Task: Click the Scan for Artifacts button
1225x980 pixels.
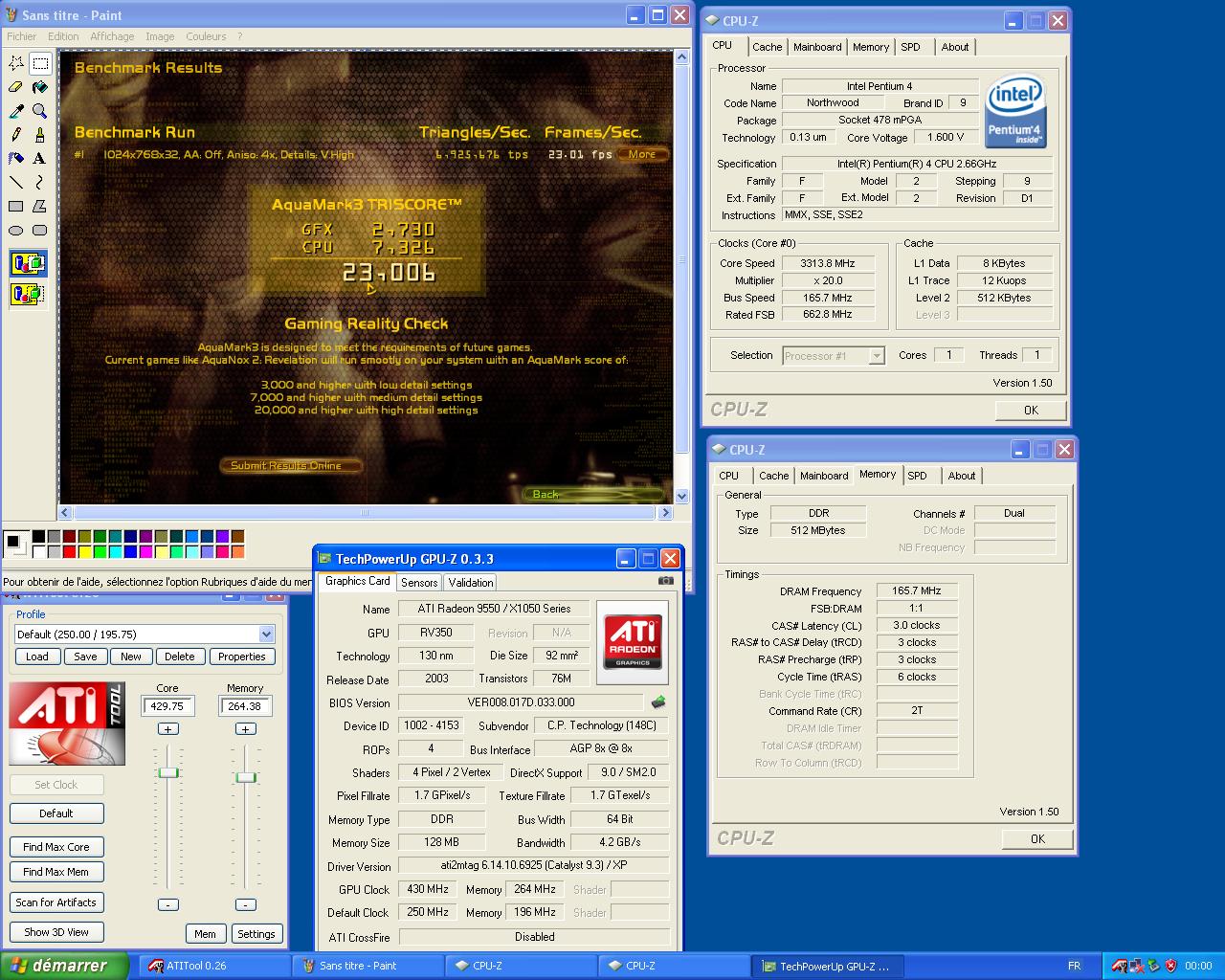Action: (56, 902)
